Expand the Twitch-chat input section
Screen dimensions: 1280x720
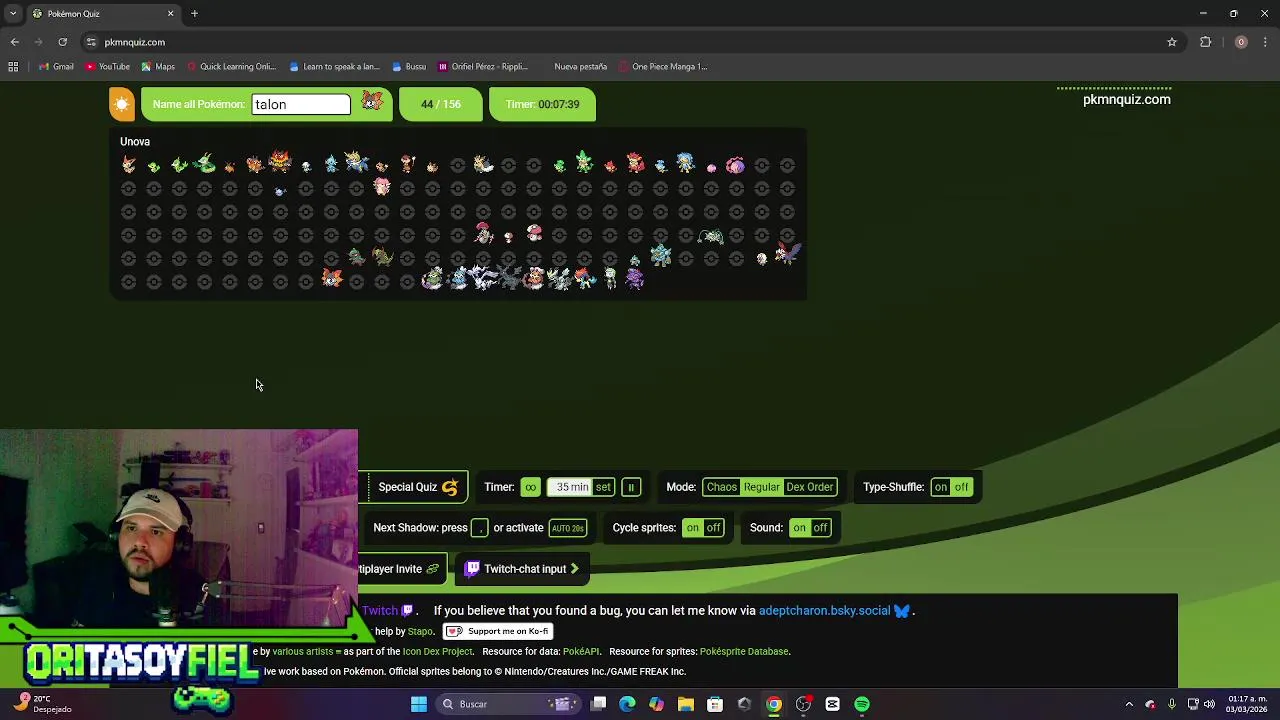tap(522, 569)
